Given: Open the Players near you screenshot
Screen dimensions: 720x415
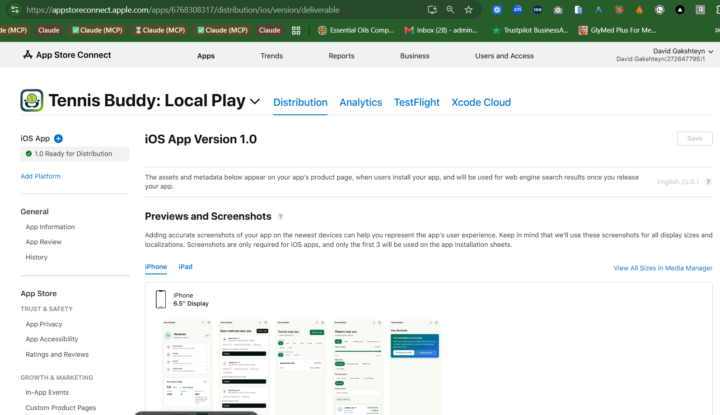Looking at the screenshot, I should point(358,367).
